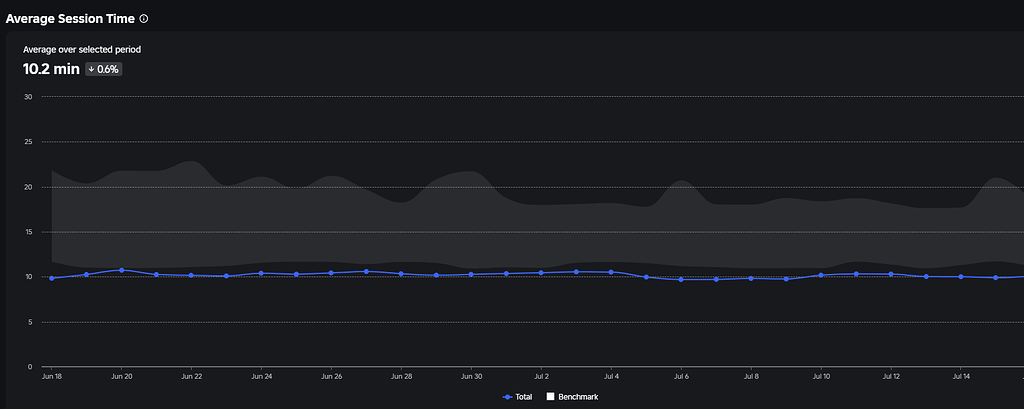Image resolution: width=1024 pixels, height=409 pixels.
Task: Select the Jun 18 data point
Action: (x=52, y=278)
